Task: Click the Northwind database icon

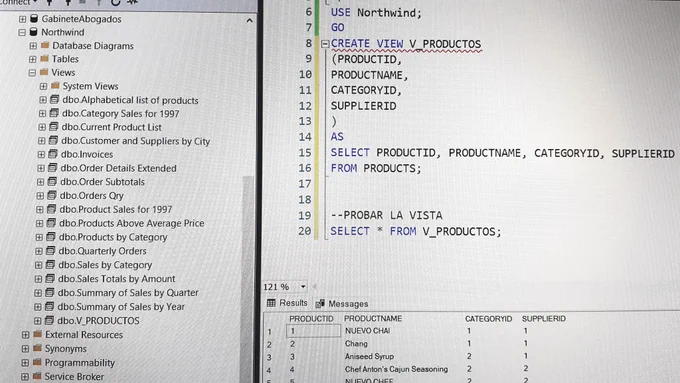Action: 33,32
